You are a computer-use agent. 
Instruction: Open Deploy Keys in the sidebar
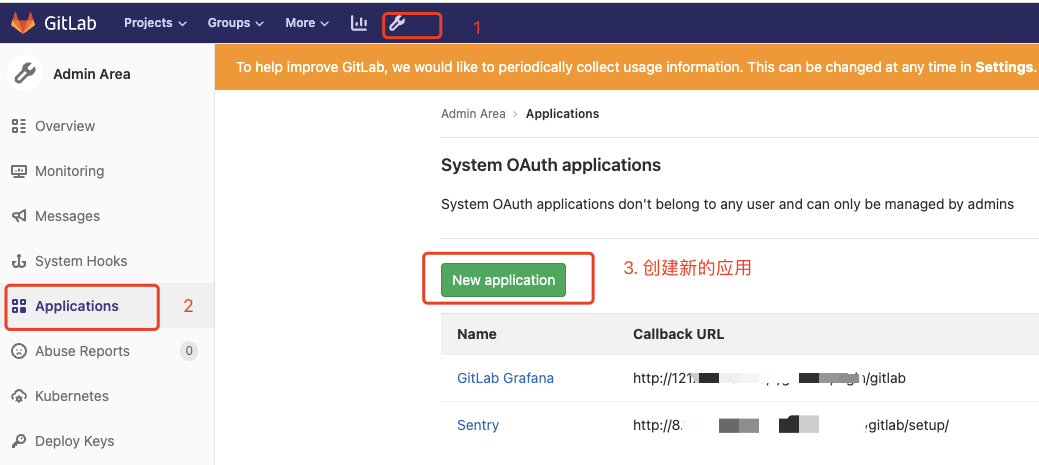click(74, 441)
